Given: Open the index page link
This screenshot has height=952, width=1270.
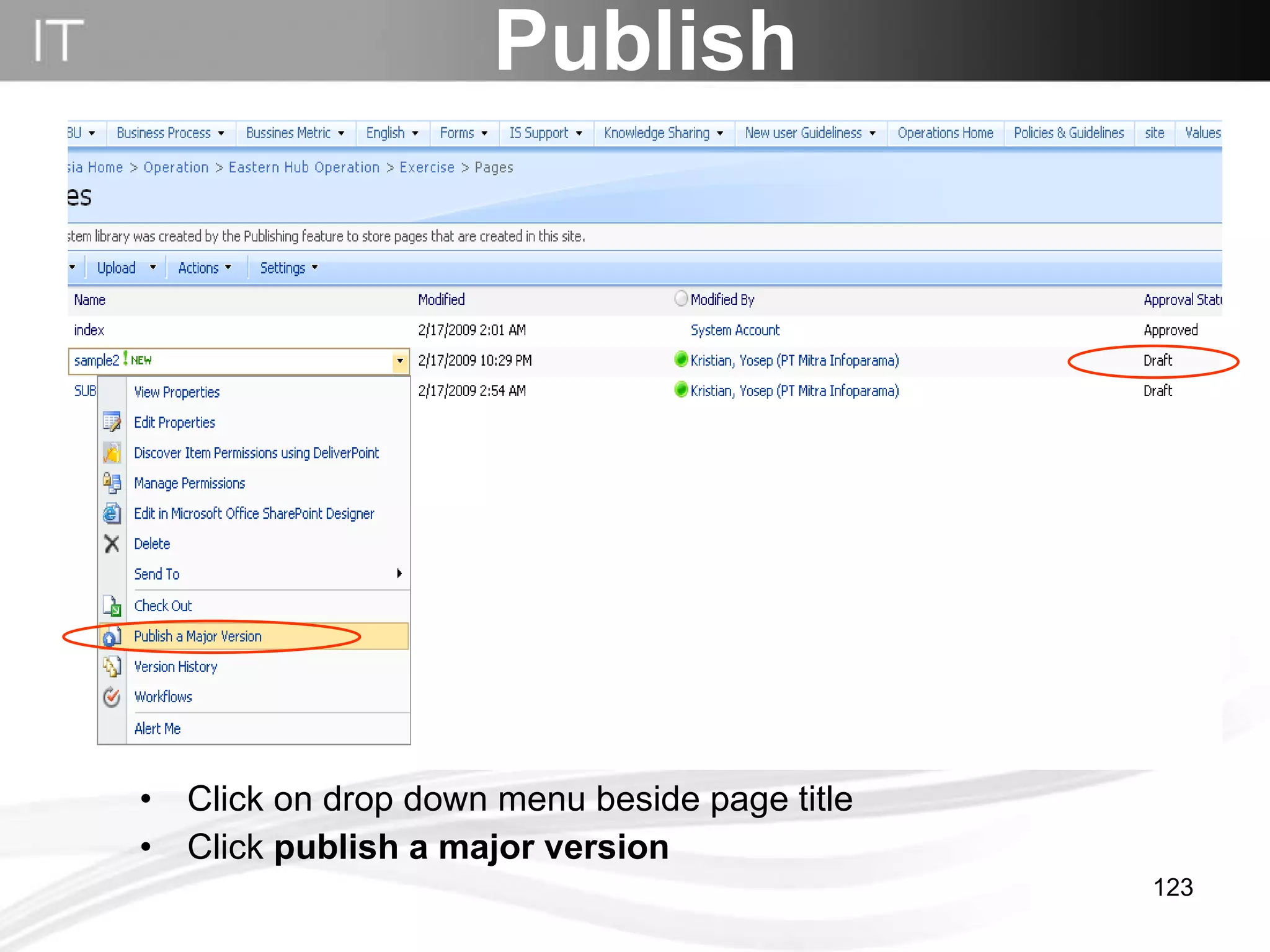Looking at the screenshot, I should (x=89, y=330).
